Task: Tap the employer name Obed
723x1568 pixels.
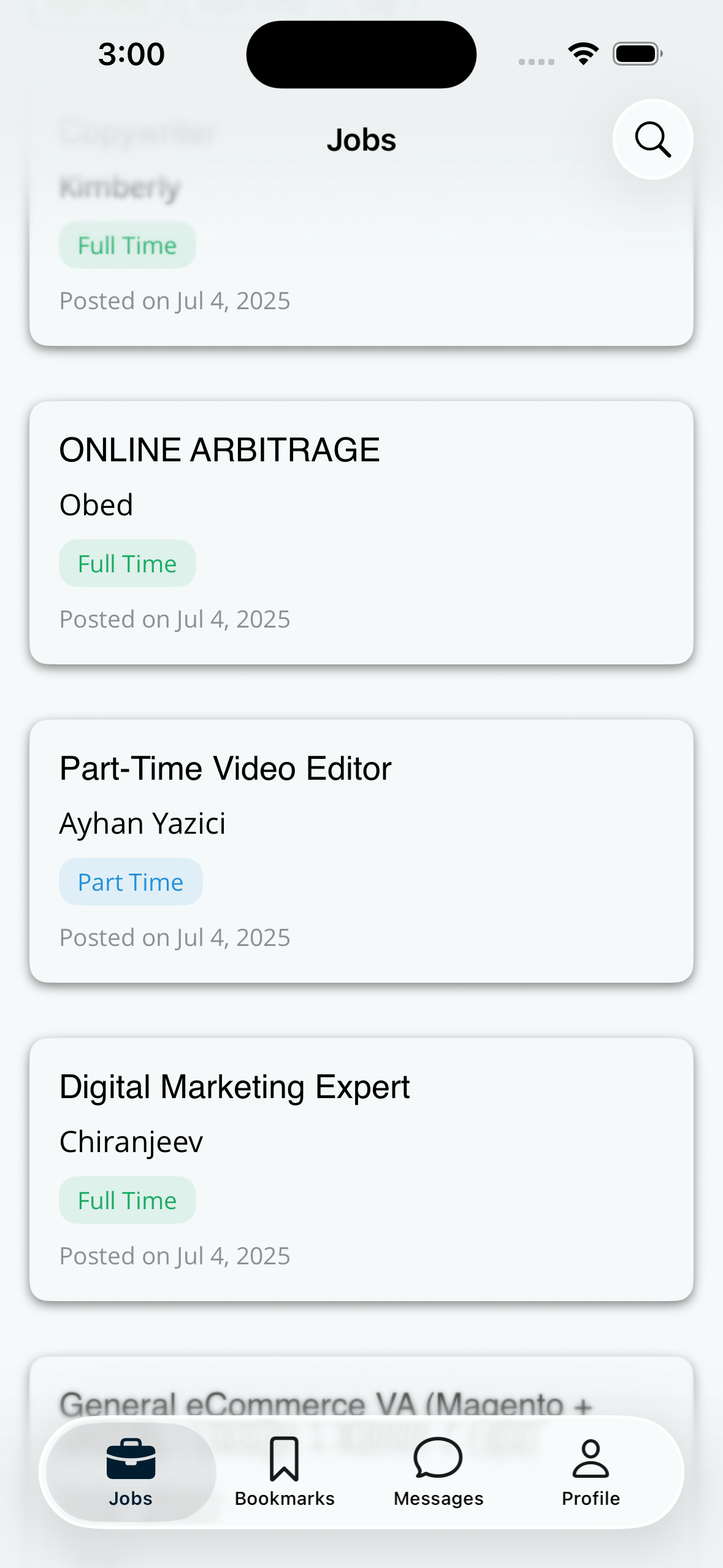Action: [96, 505]
